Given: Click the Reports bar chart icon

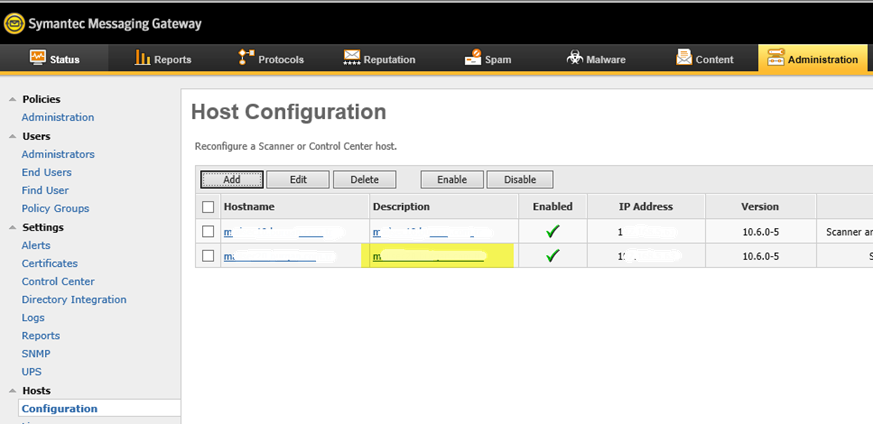Looking at the screenshot, I should pyautogui.click(x=143, y=57).
